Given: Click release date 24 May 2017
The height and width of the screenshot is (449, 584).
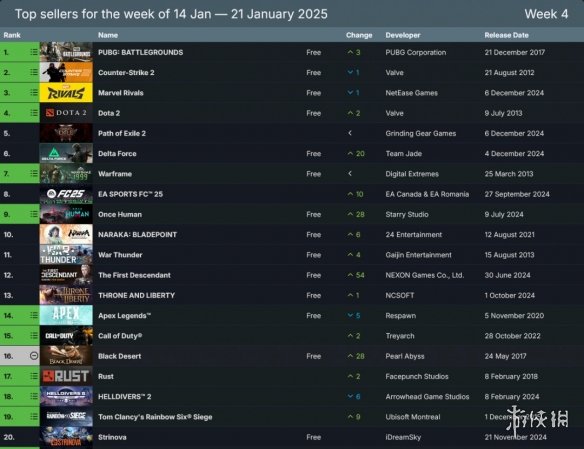Looking at the screenshot, I should [x=505, y=356].
